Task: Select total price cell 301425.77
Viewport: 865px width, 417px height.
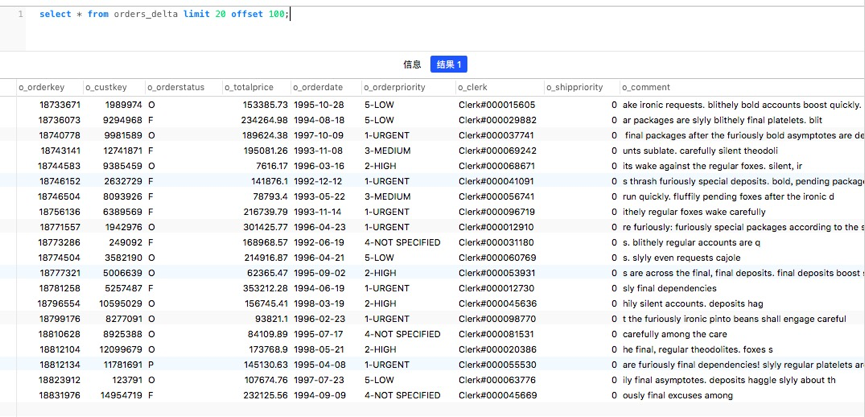Action: (x=265, y=227)
